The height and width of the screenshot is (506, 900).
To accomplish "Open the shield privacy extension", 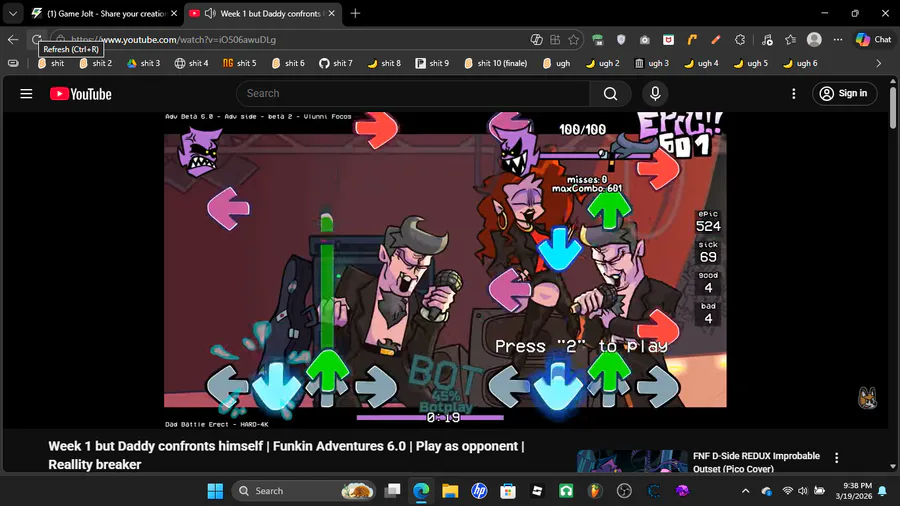I will coord(621,40).
